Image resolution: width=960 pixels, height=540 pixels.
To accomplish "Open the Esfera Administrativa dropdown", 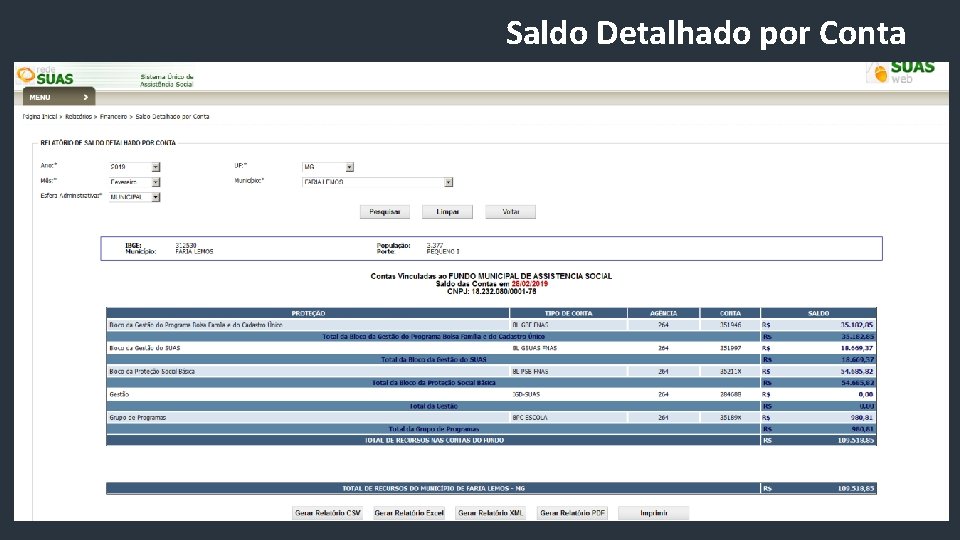I will tap(135, 197).
